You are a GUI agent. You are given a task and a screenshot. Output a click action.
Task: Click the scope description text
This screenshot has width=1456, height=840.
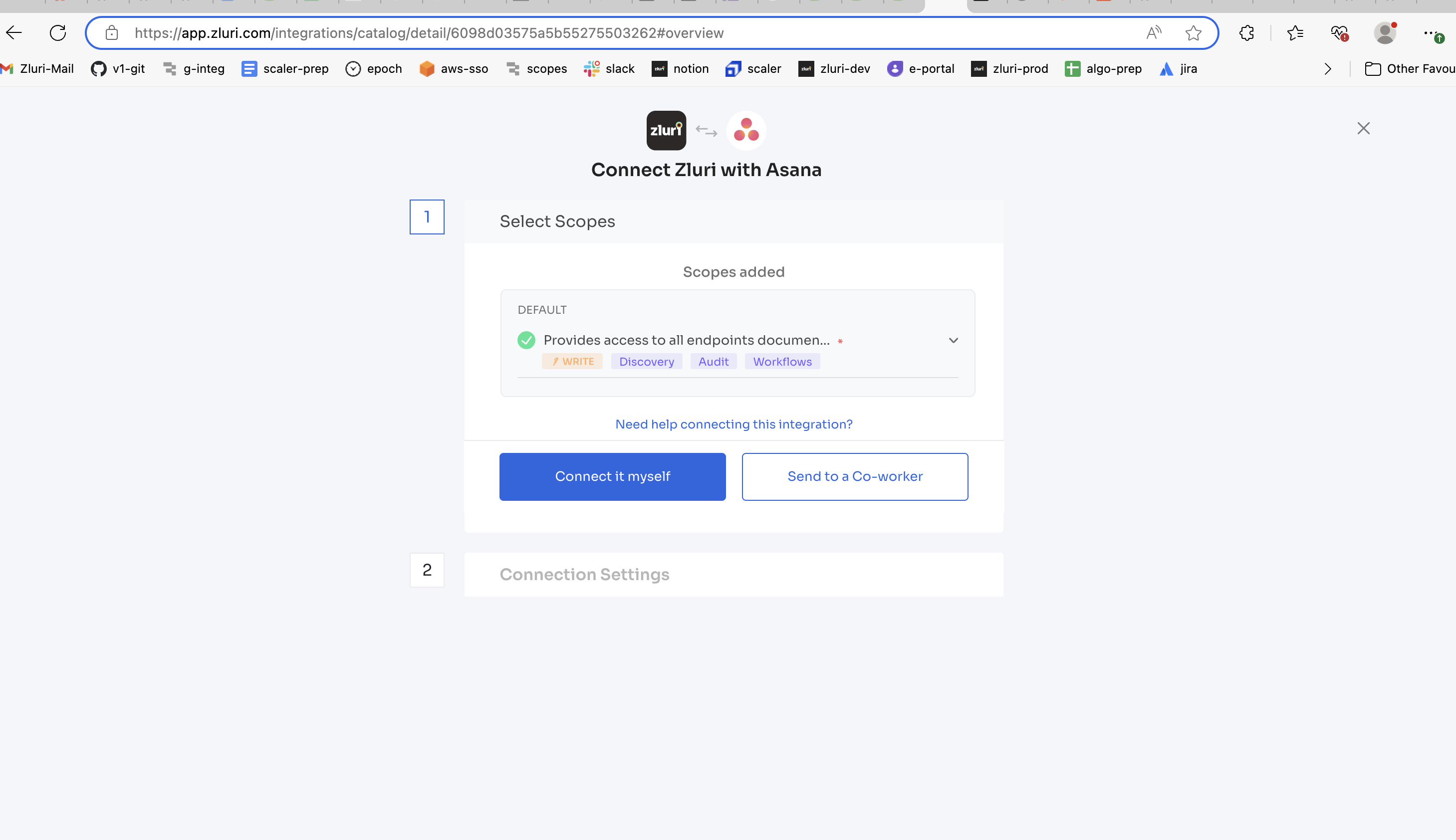point(687,340)
